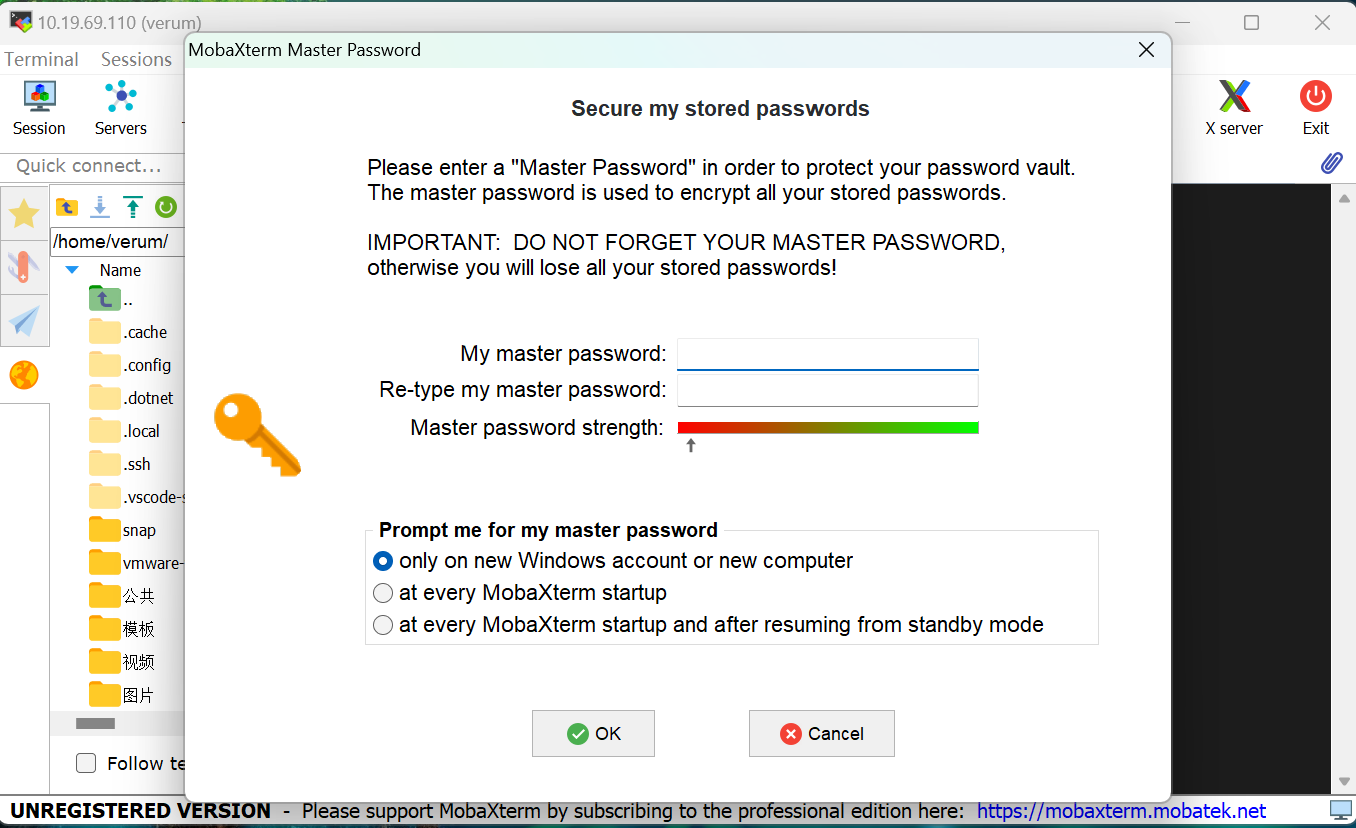Focus the My master password field

click(x=828, y=354)
